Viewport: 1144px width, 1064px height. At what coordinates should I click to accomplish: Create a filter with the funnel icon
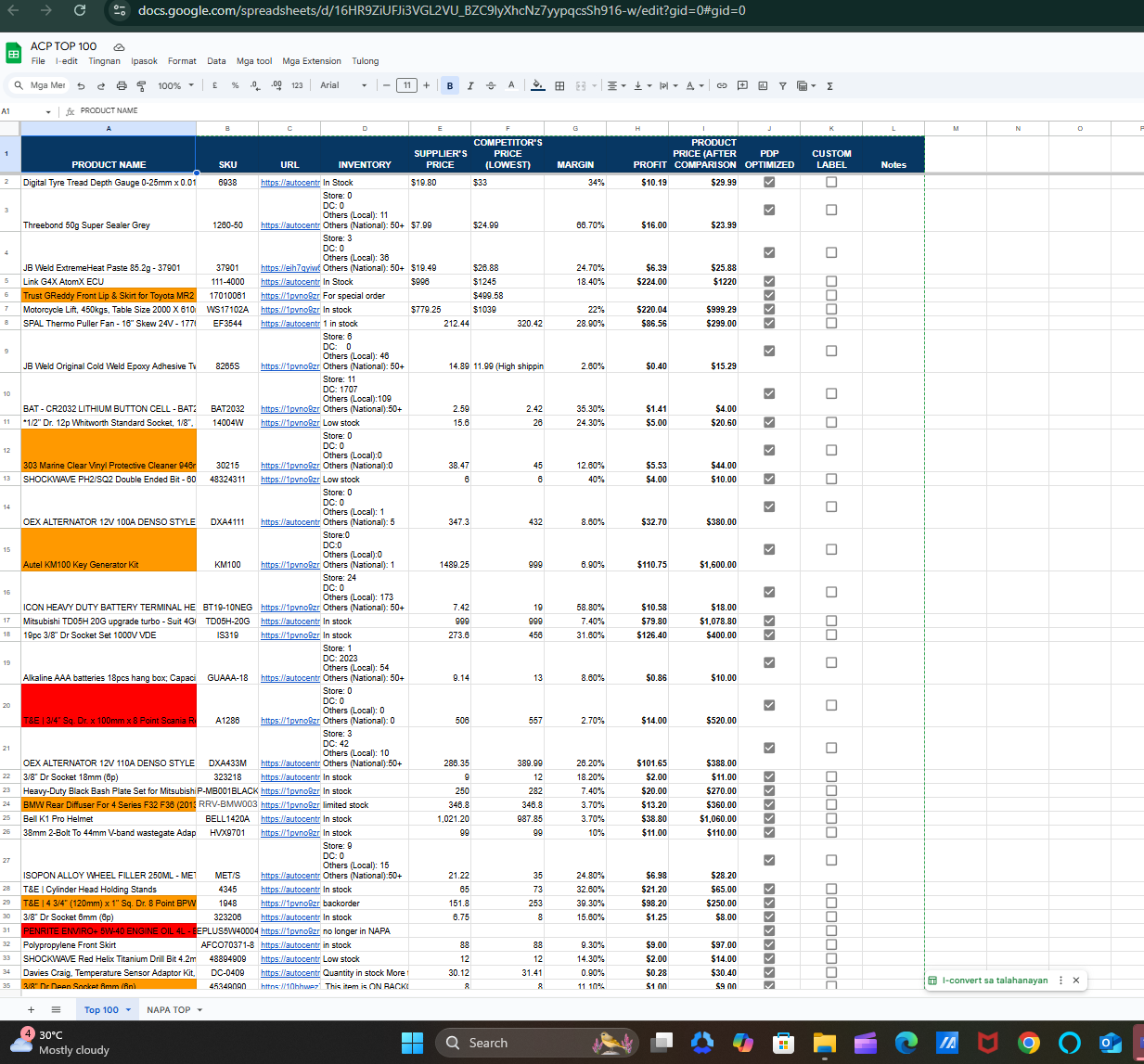point(783,85)
